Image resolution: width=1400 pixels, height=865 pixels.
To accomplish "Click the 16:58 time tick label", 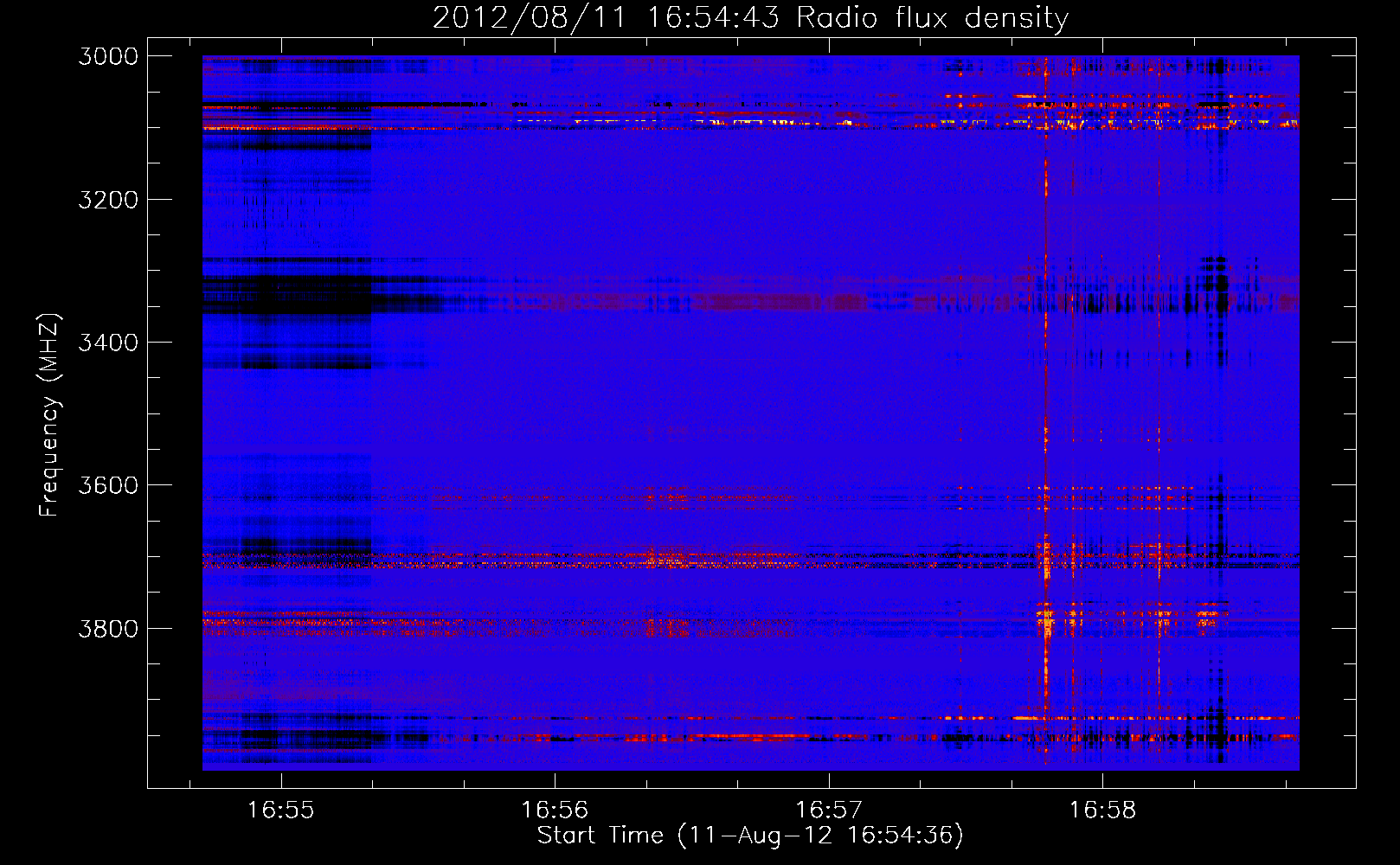I will click(x=1102, y=811).
